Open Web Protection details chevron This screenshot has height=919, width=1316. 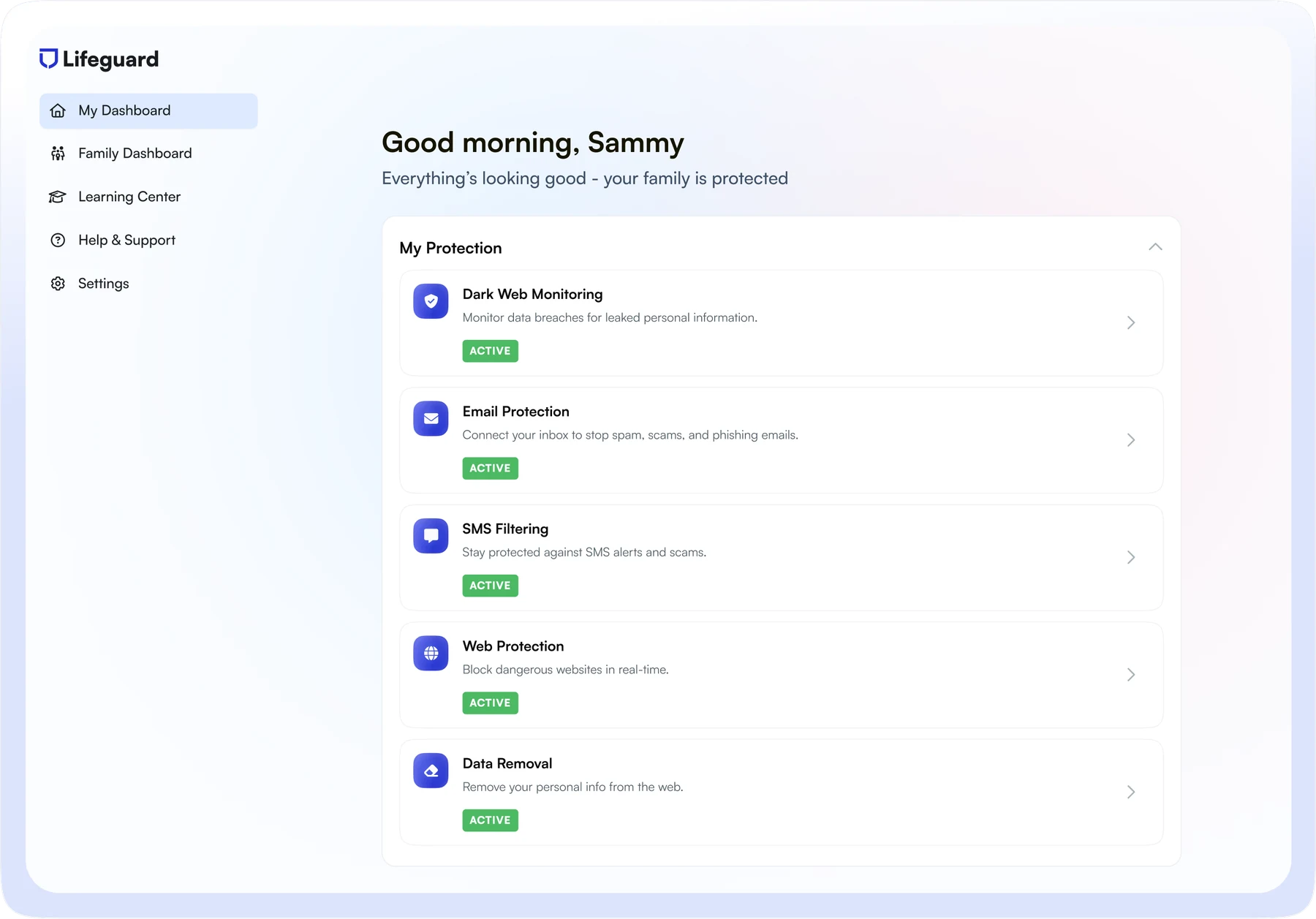click(1131, 675)
